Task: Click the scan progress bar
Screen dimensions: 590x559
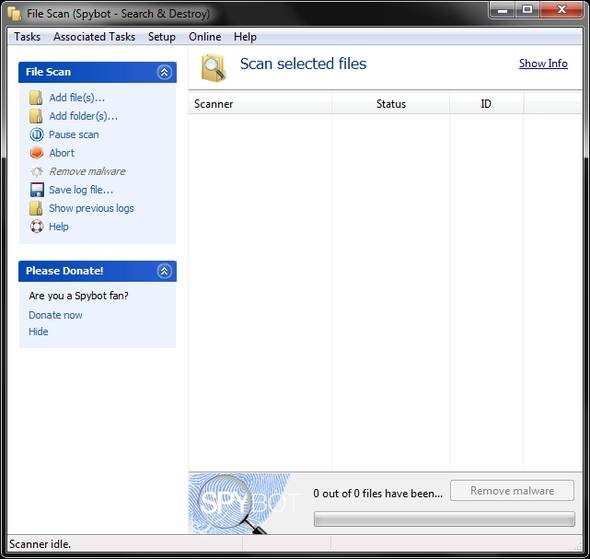Action: coord(444,519)
